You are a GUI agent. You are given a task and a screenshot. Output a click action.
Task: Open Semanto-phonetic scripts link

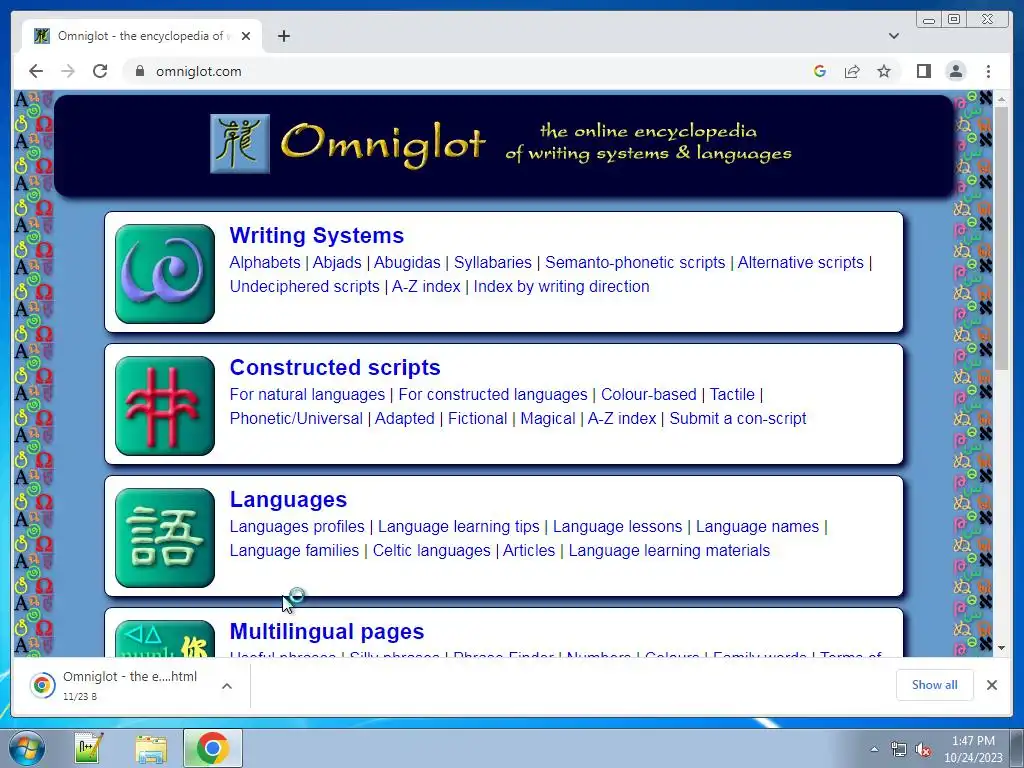pos(635,263)
